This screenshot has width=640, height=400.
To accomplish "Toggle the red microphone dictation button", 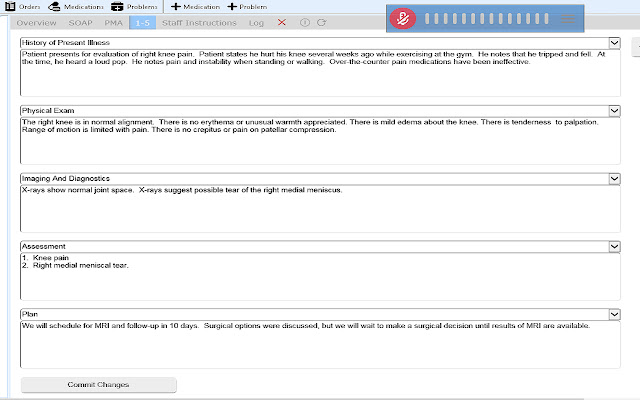I will click(402, 18).
